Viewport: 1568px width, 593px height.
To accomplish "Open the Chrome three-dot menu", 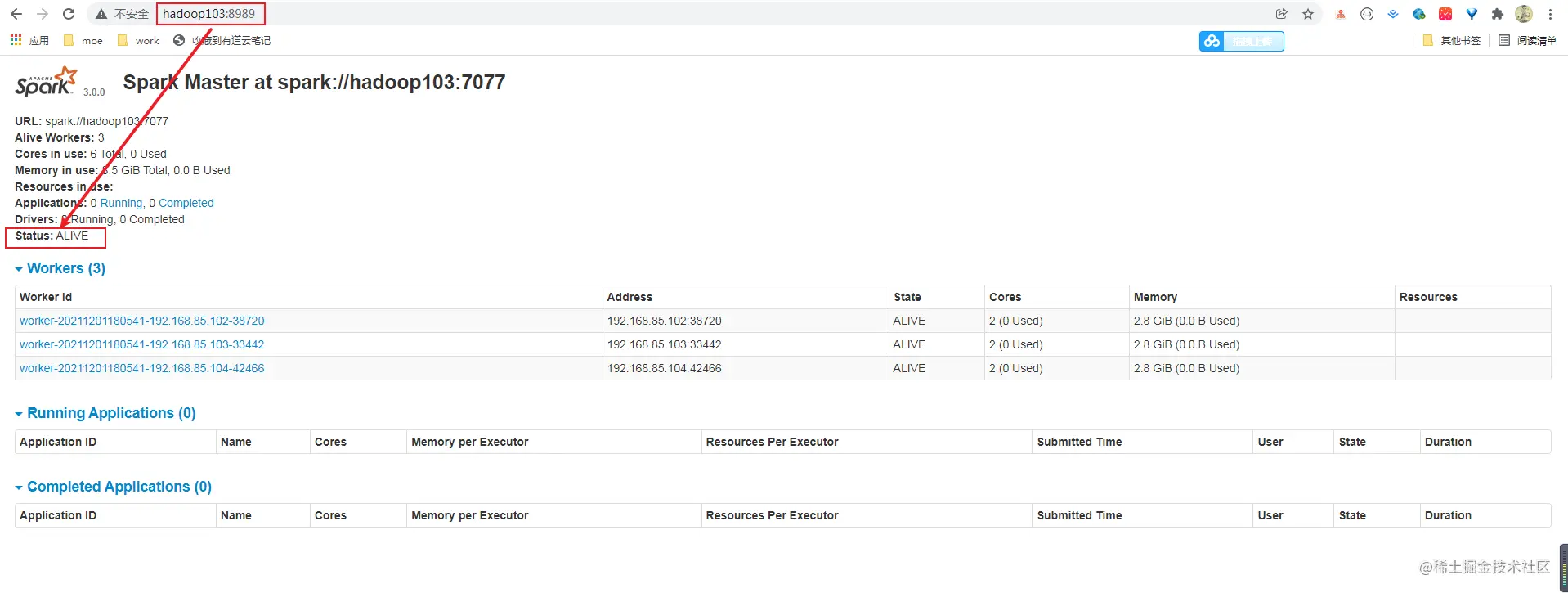I will tap(1550, 14).
